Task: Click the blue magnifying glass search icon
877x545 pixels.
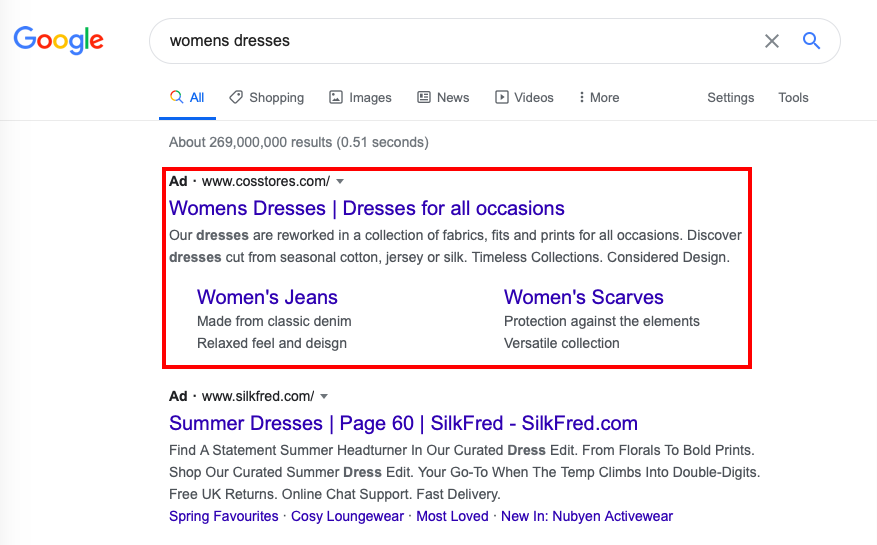Action: (811, 41)
